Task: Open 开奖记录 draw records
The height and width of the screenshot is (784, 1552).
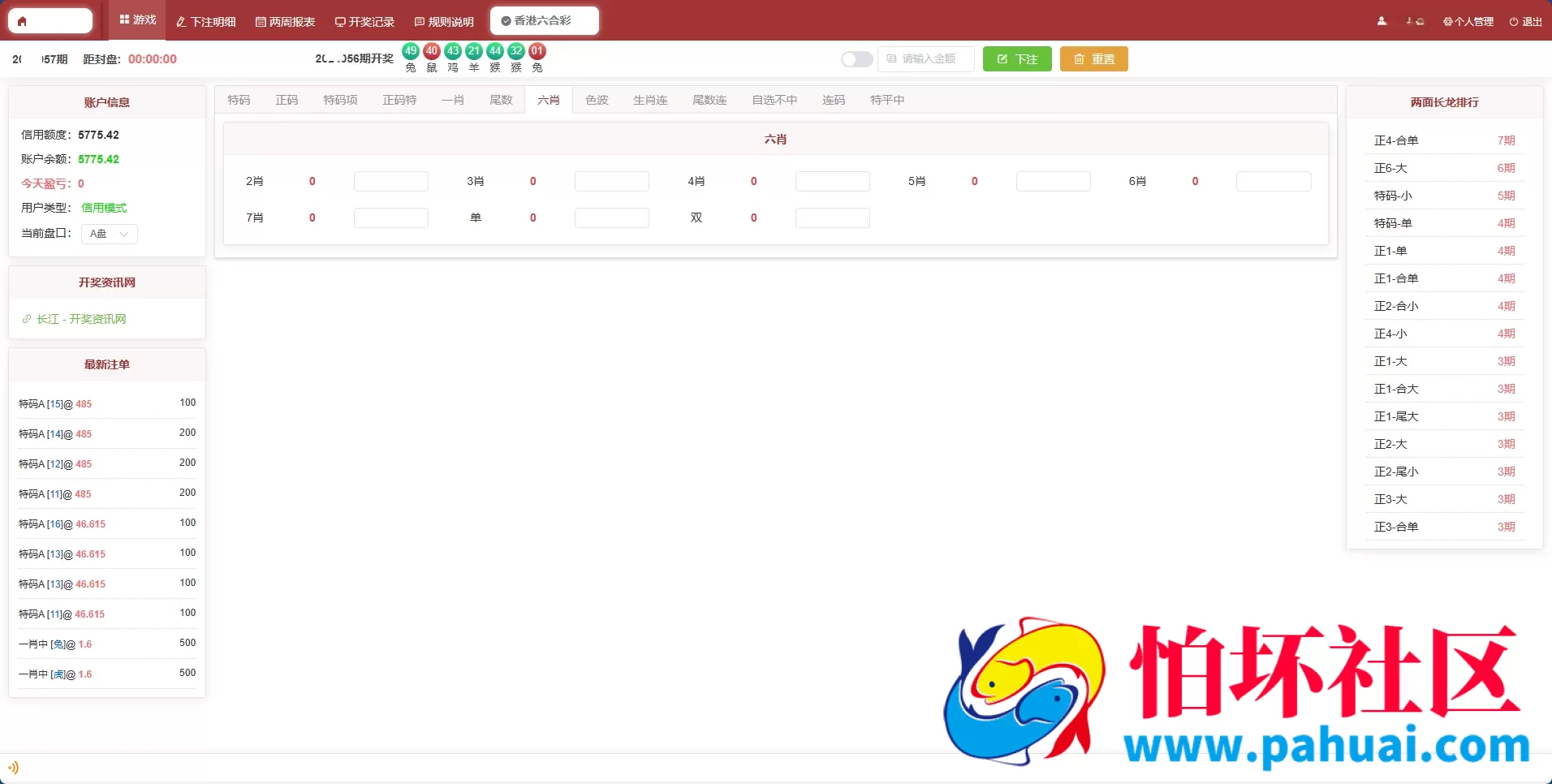Action: [364, 22]
